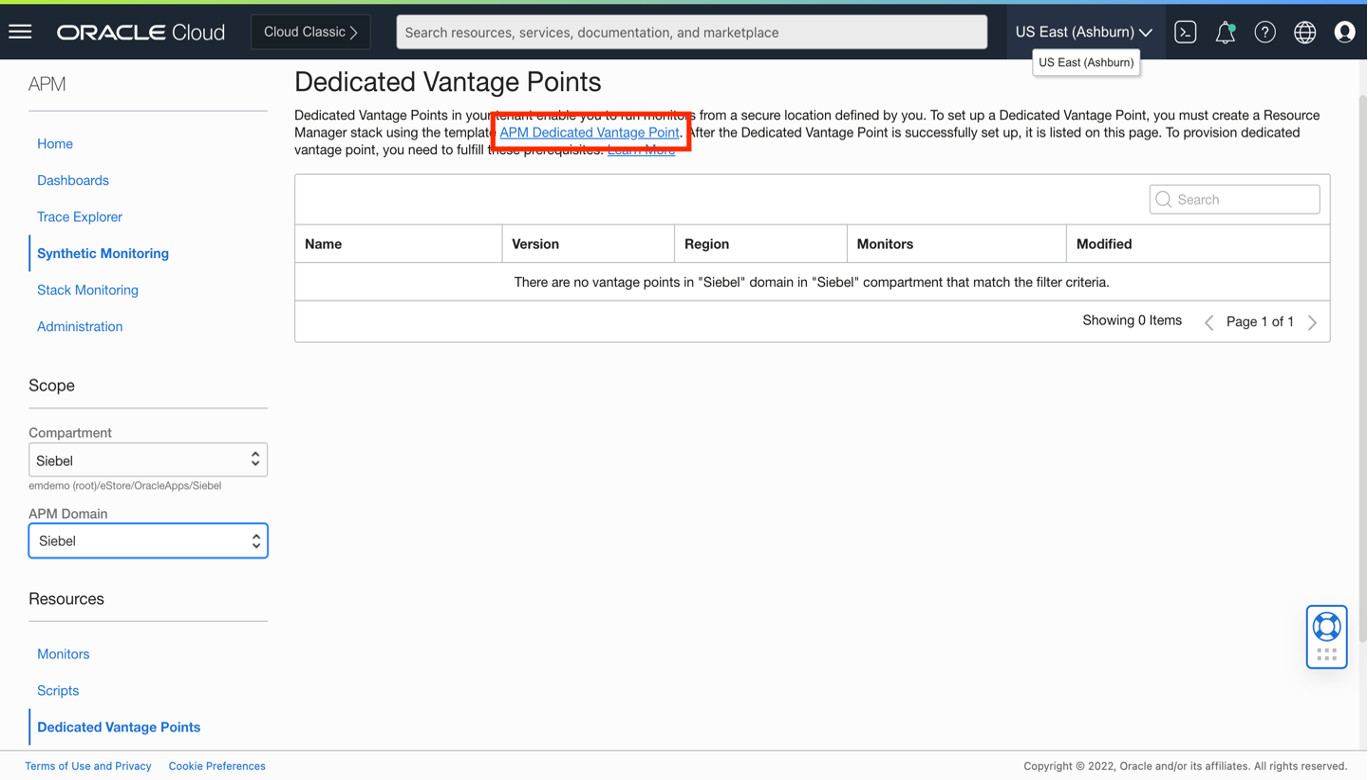Click the 'Page 1 of 1' pagination text
The width and height of the screenshot is (1368, 780).
1260,322
